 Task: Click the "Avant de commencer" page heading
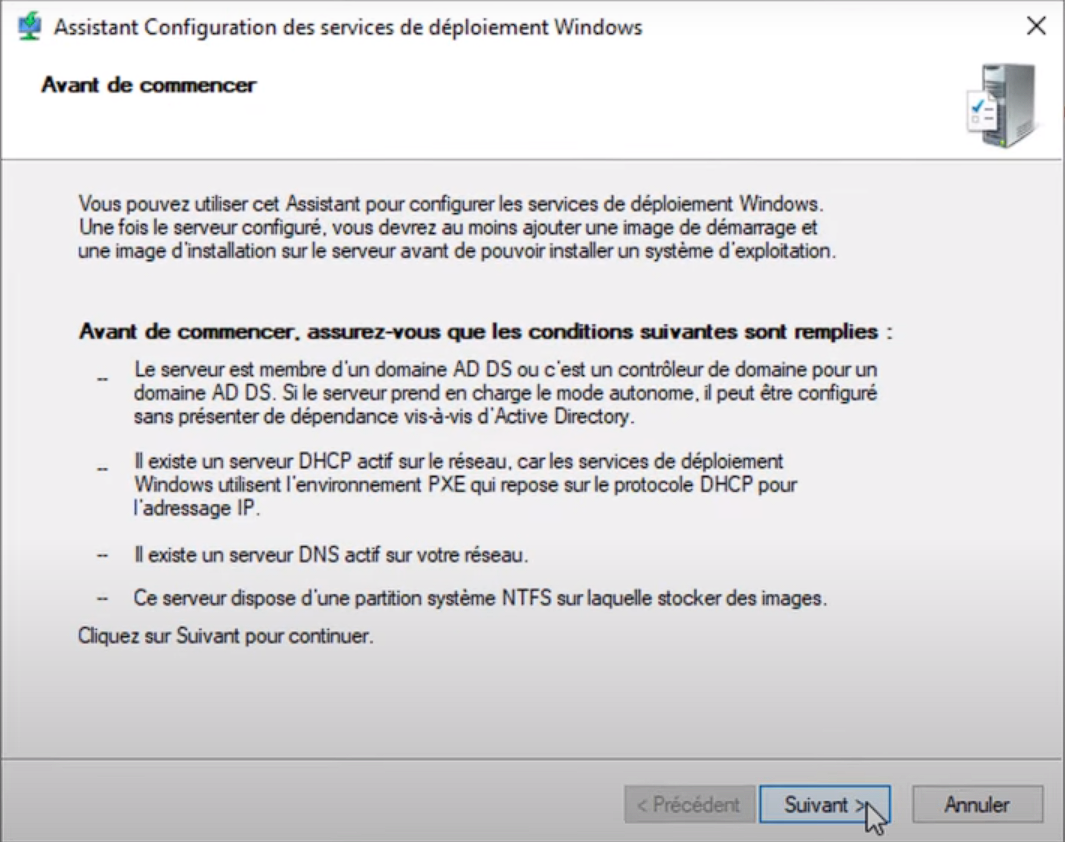click(149, 85)
